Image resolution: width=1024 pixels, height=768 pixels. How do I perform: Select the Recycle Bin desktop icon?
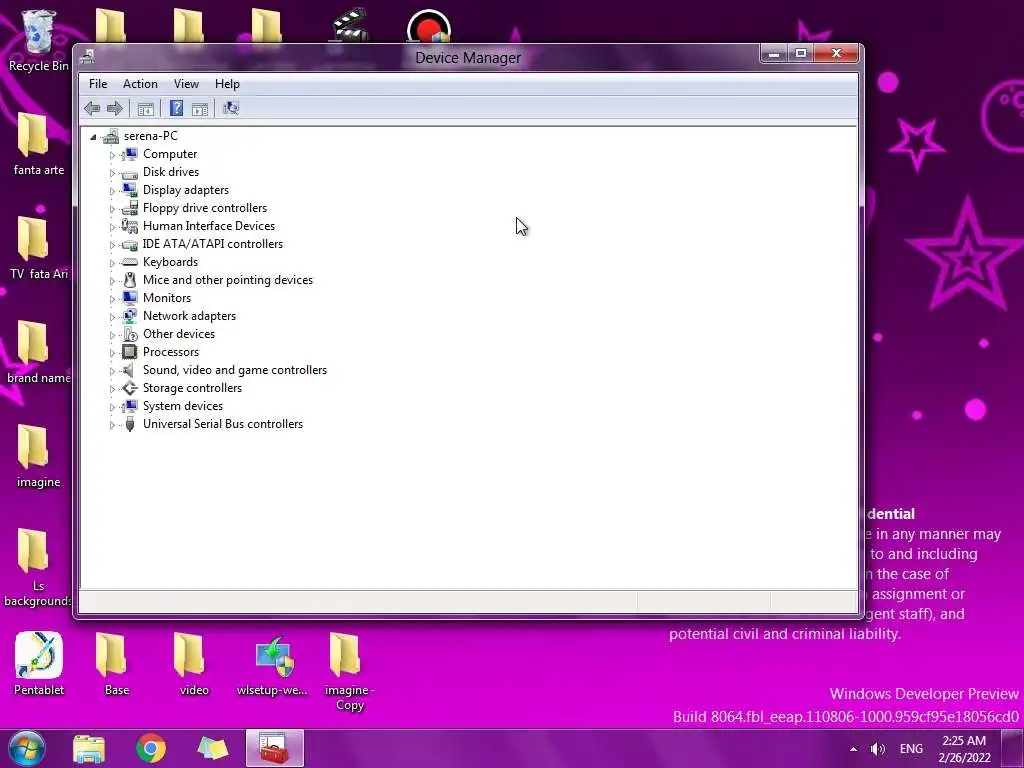(39, 40)
